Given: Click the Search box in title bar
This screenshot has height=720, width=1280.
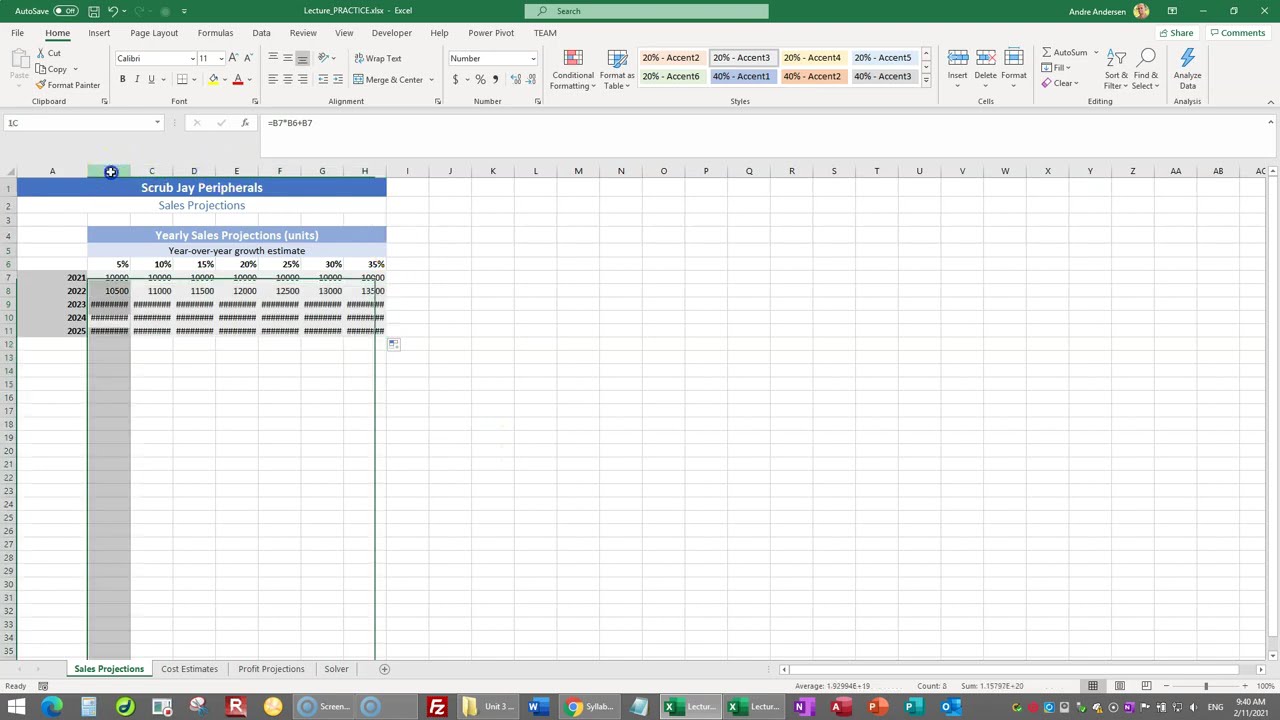Looking at the screenshot, I should pyautogui.click(x=646, y=11).
